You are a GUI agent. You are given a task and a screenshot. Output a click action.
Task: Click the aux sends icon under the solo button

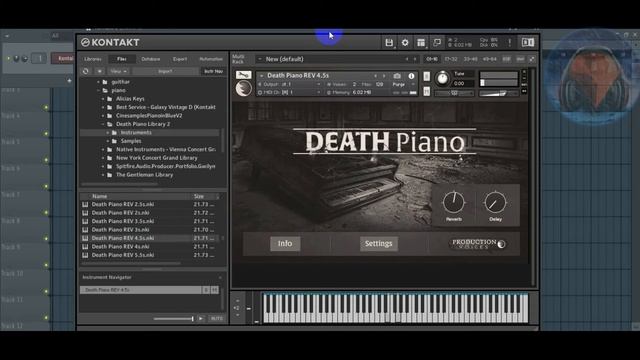pyautogui.click(x=427, y=91)
